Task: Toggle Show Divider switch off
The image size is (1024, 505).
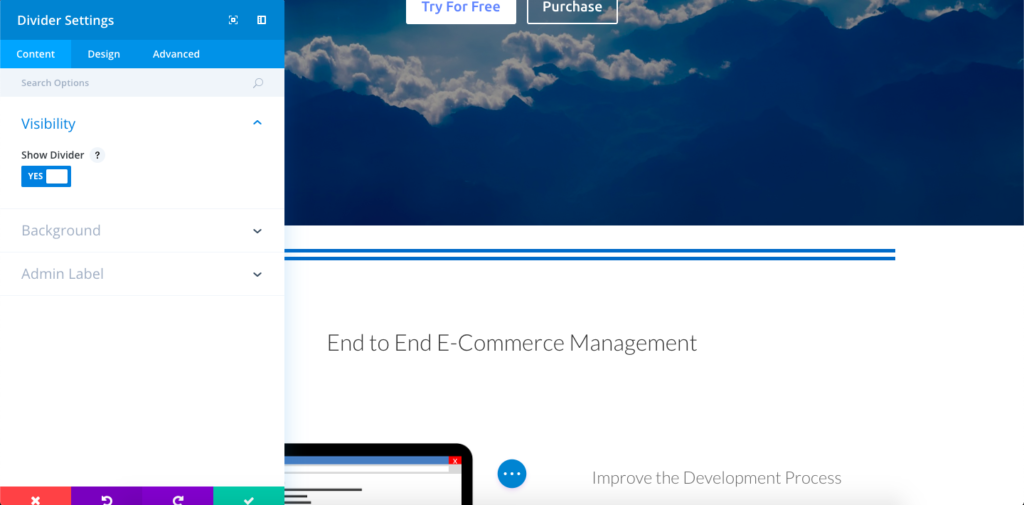Action: 46,176
